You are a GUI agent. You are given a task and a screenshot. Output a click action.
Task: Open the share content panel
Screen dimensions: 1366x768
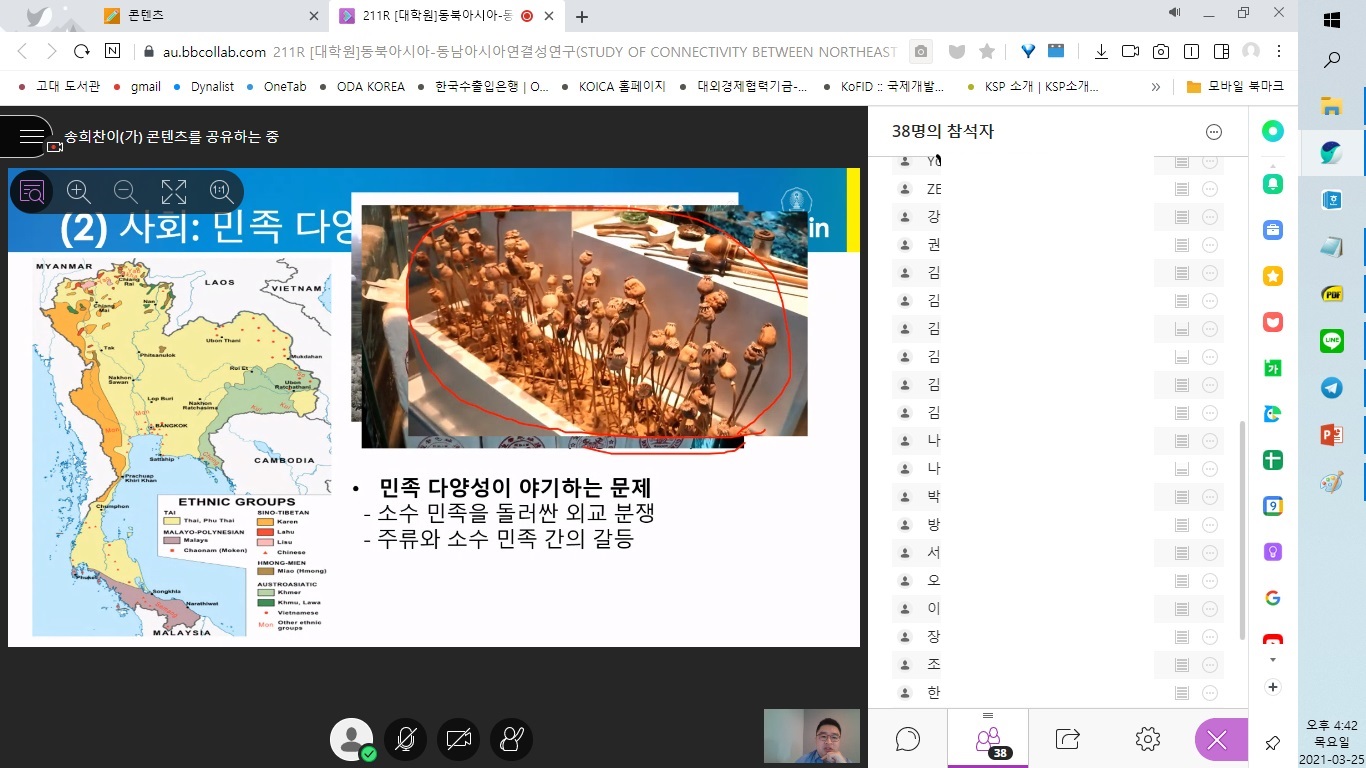[1067, 739]
